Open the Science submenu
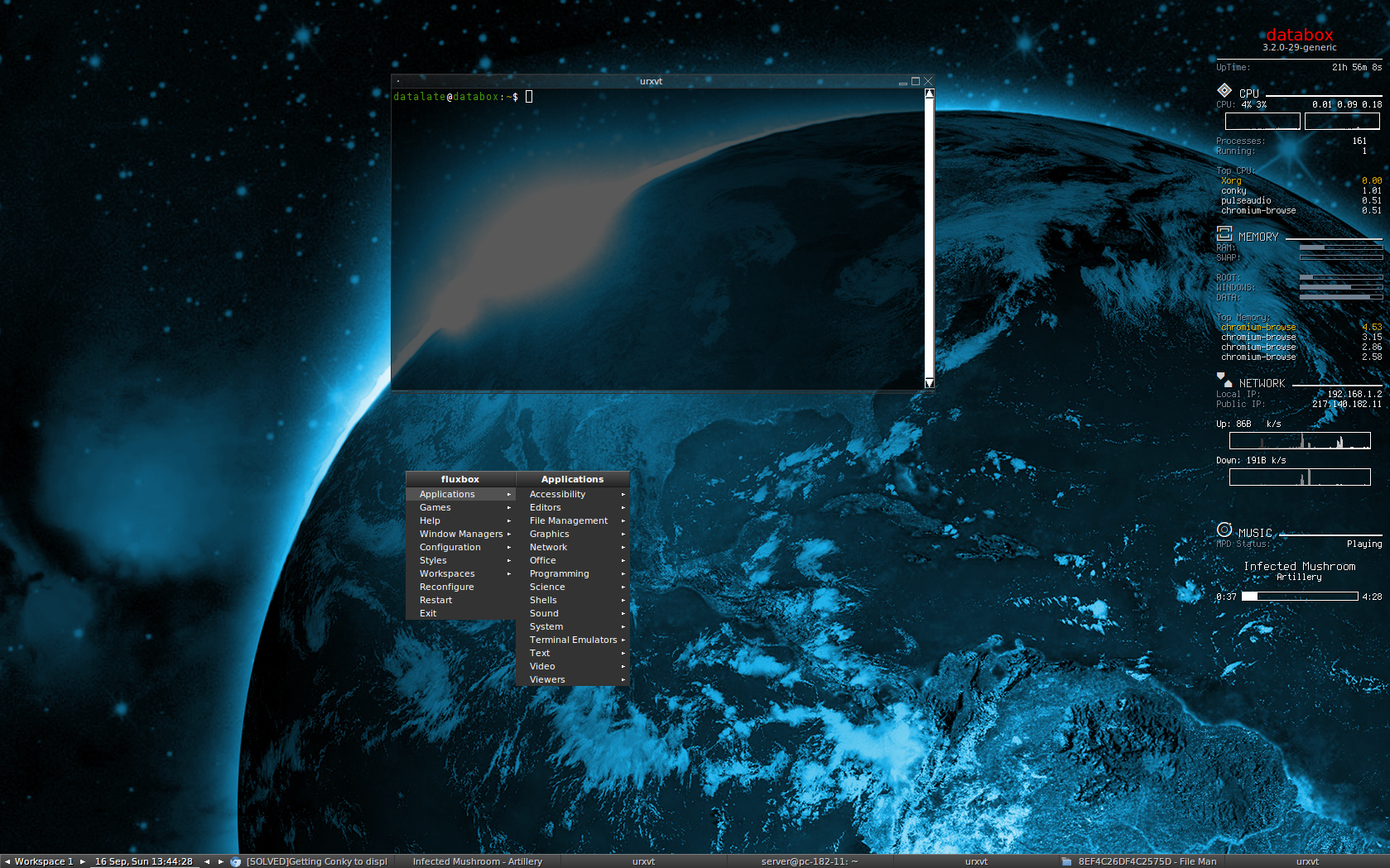The image size is (1390, 868). [573, 587]
